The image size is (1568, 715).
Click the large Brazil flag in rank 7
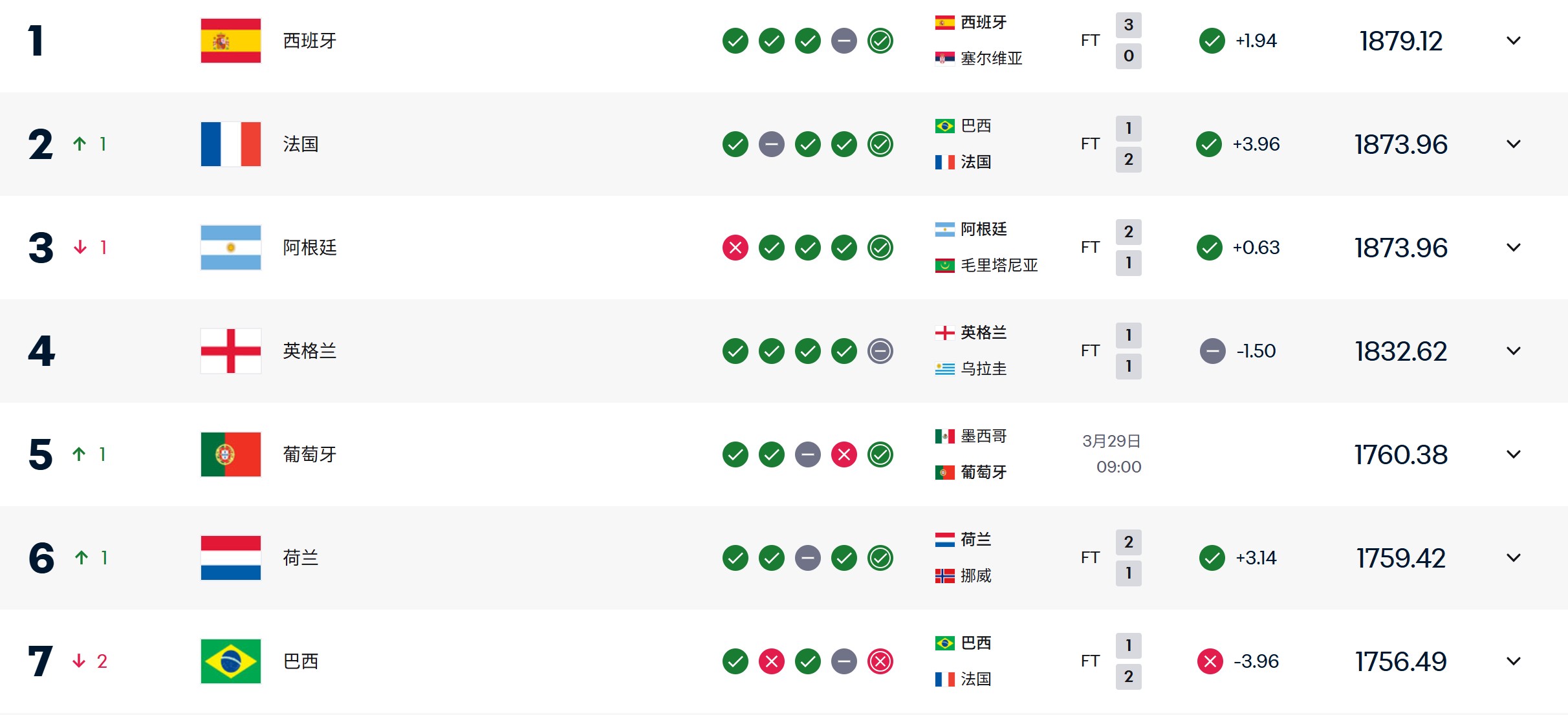click(x=230, y=661)
